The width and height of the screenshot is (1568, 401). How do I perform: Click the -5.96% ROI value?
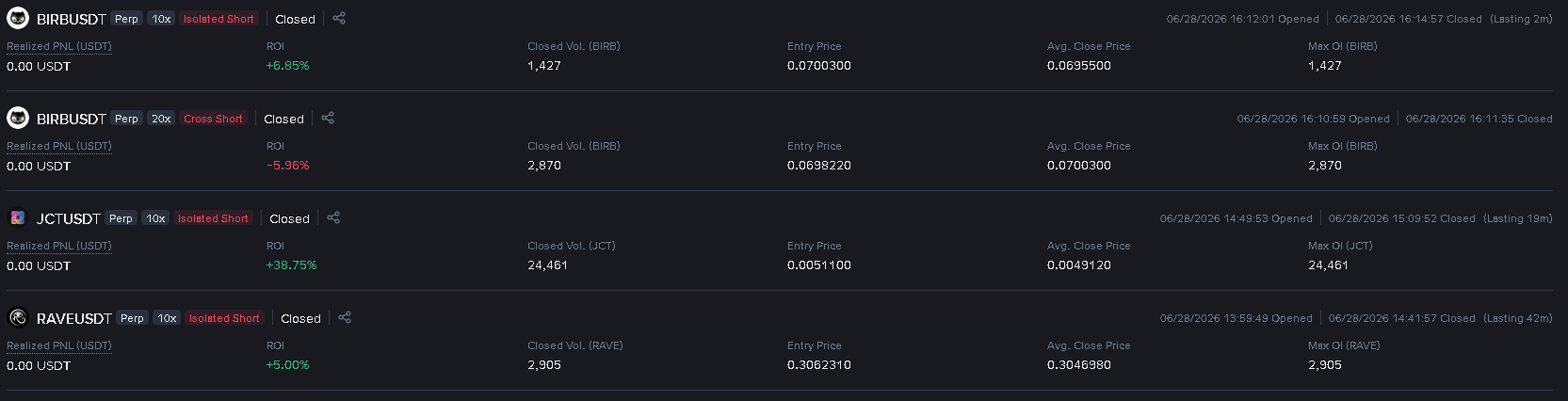point(287,166)
